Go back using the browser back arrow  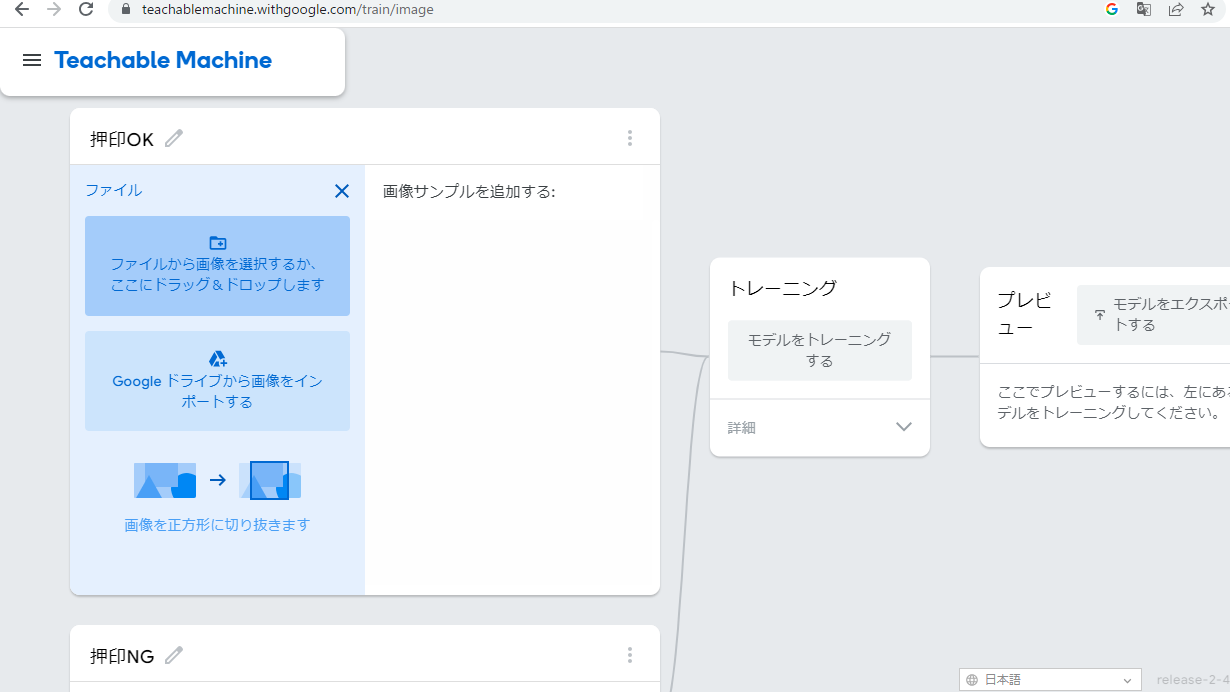(x=22, y=9)
